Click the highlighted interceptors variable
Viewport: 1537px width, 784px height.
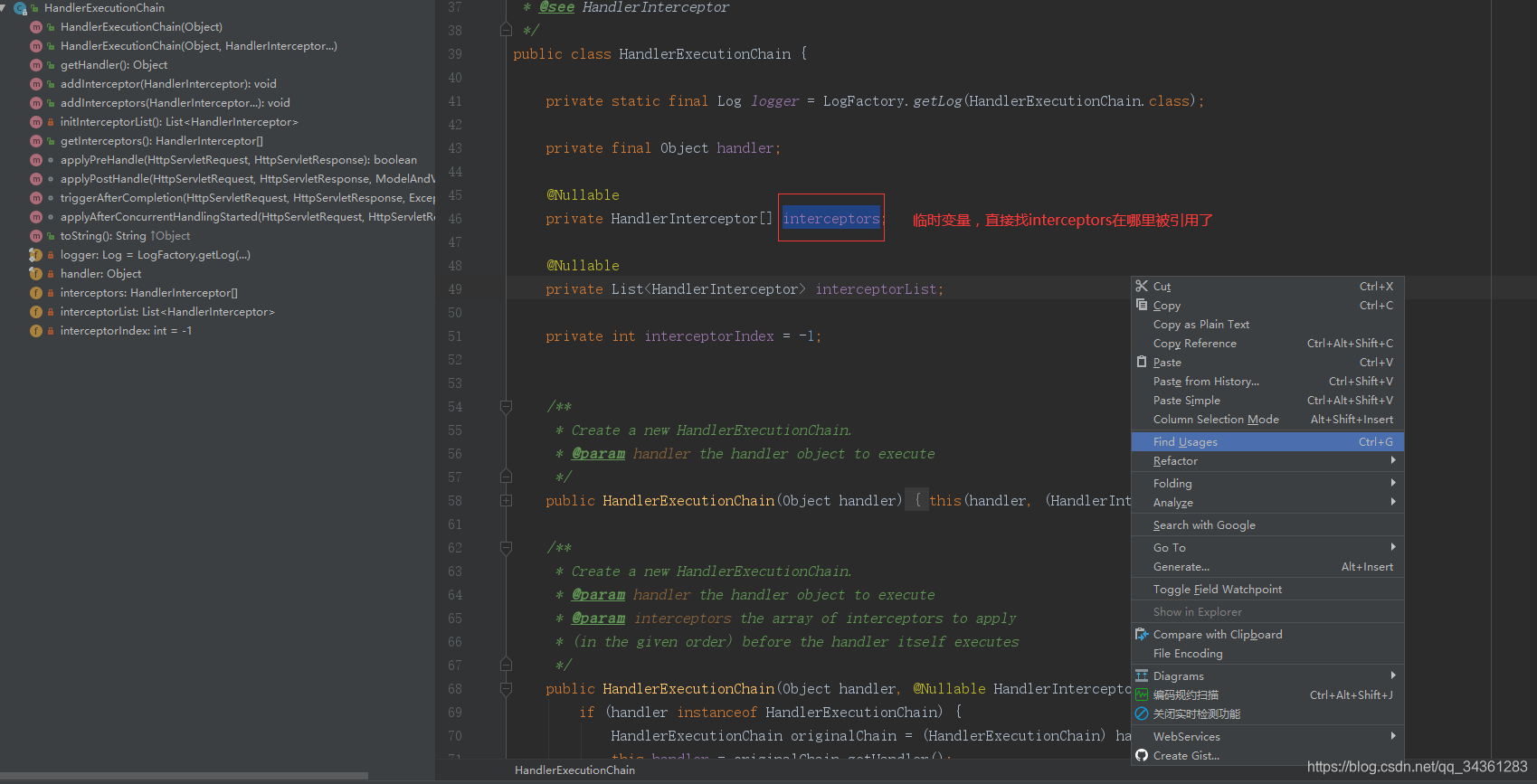831,219
